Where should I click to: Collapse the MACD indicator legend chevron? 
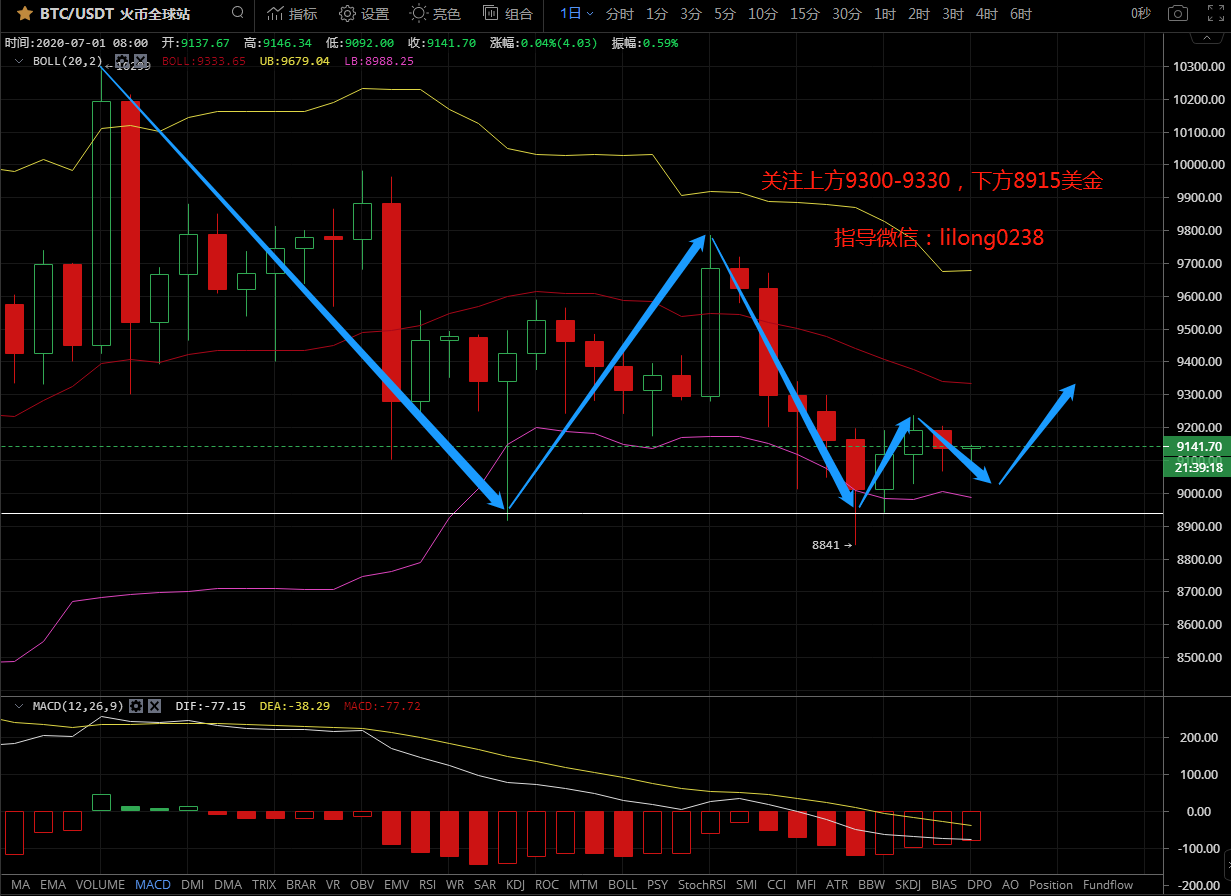(17, 706)
